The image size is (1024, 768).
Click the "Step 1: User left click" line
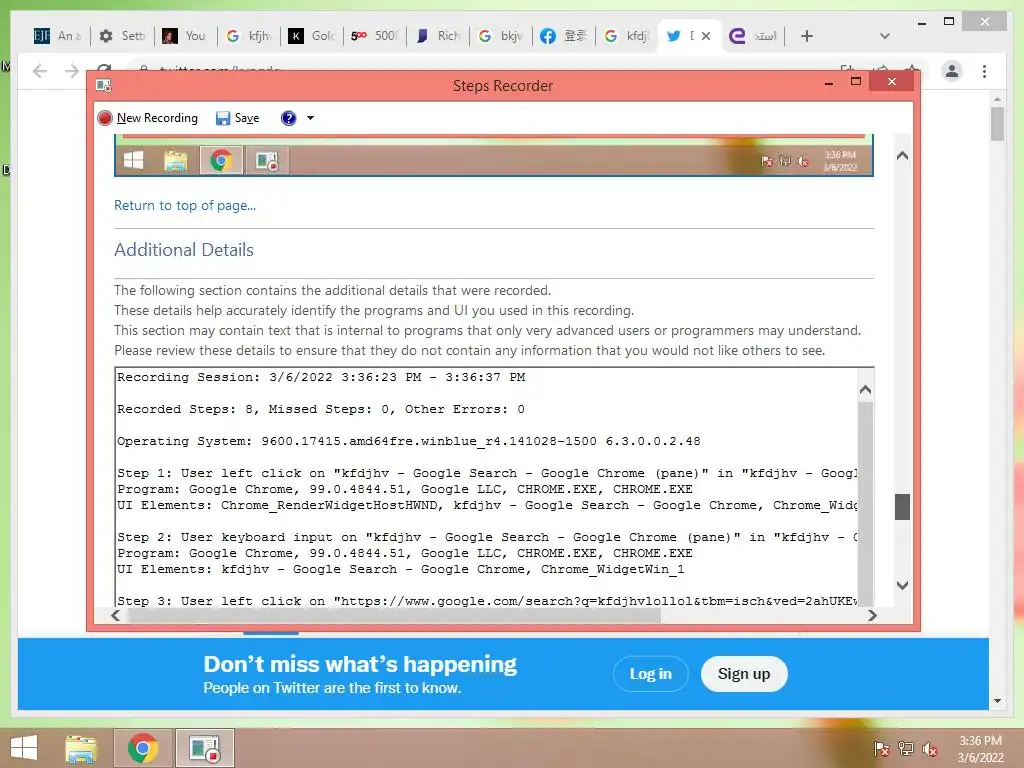click(487, 473)
